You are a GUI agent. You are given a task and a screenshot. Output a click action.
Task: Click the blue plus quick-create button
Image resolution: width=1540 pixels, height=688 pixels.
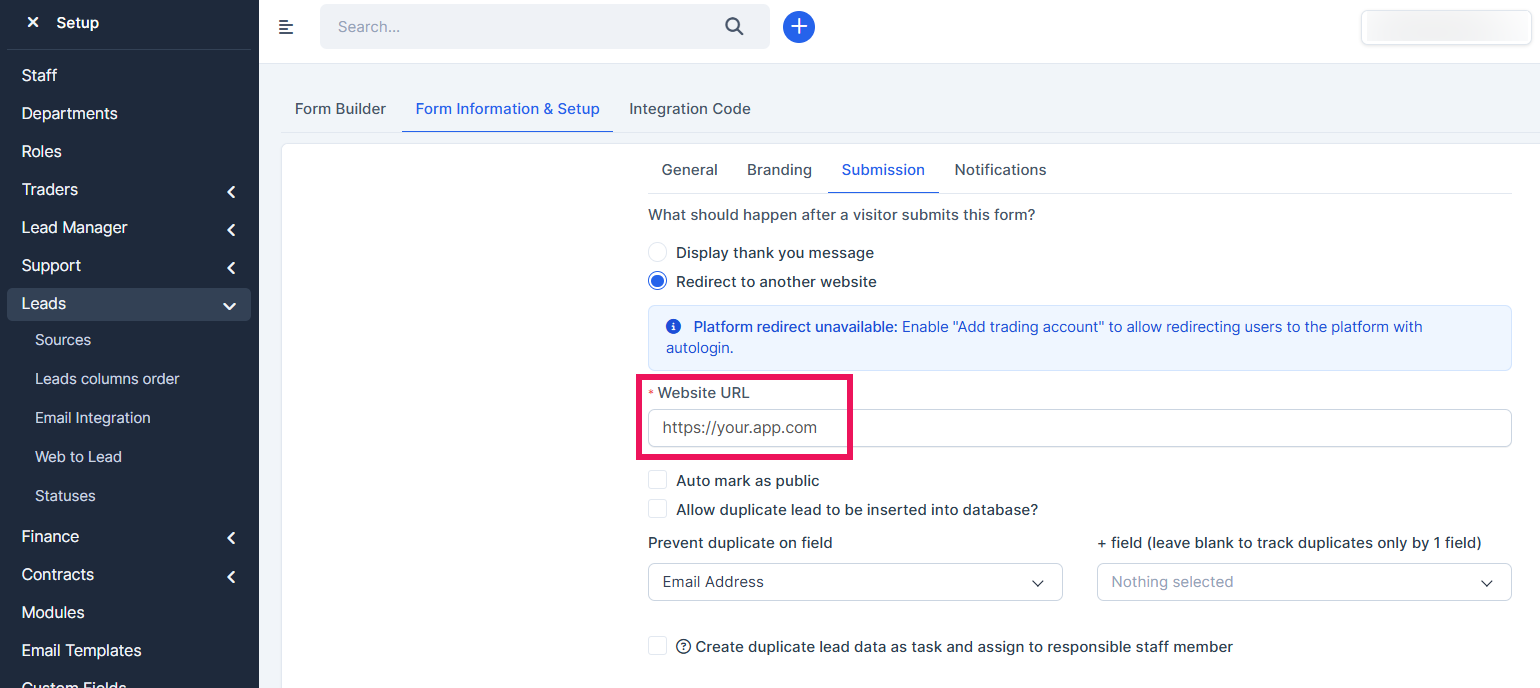798,27
